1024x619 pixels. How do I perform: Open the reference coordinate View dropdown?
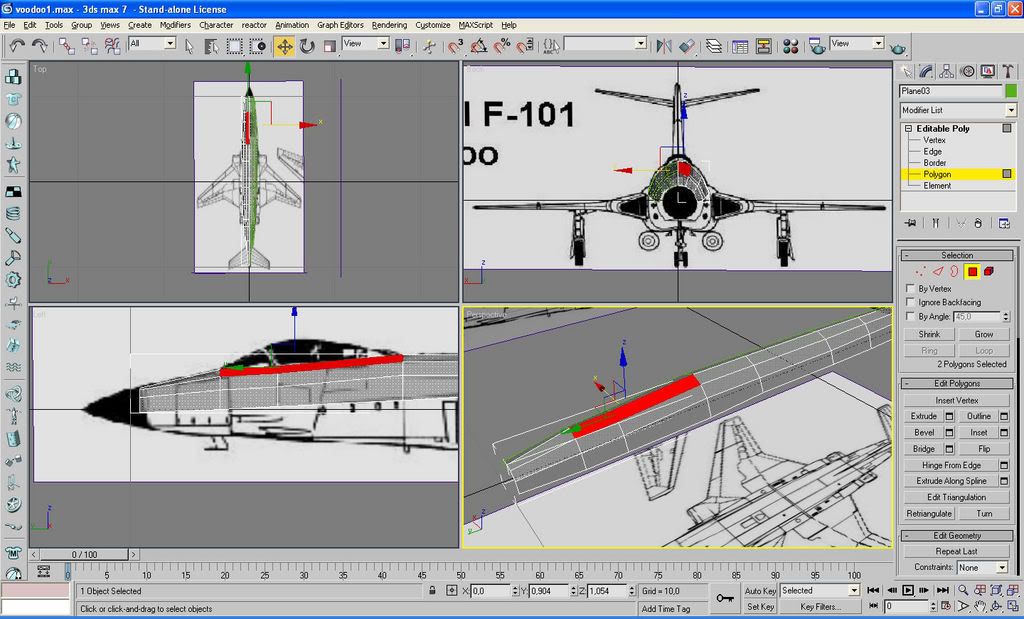tap(366, 43)
